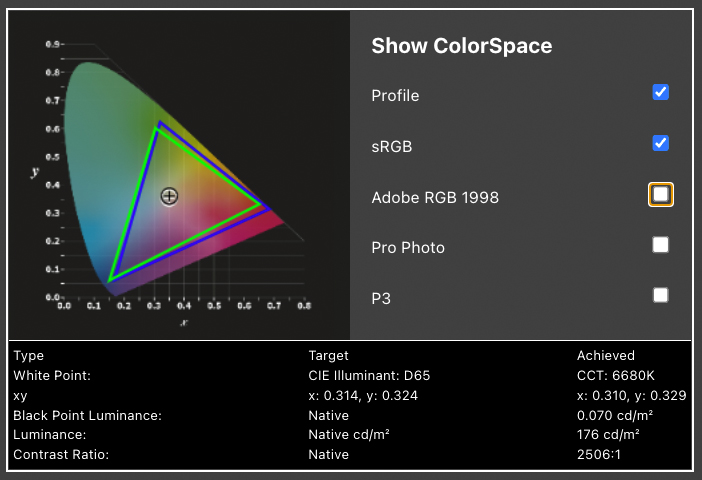702x480 pixels.
Task: Click the Native target for Contrast Ratio
Action: pyautogui.click(x=329, y=454)
